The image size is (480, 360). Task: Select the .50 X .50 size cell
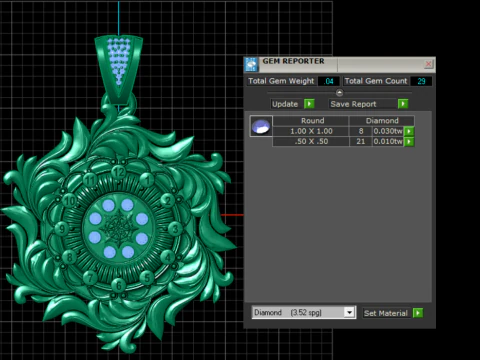pos(311,142)
